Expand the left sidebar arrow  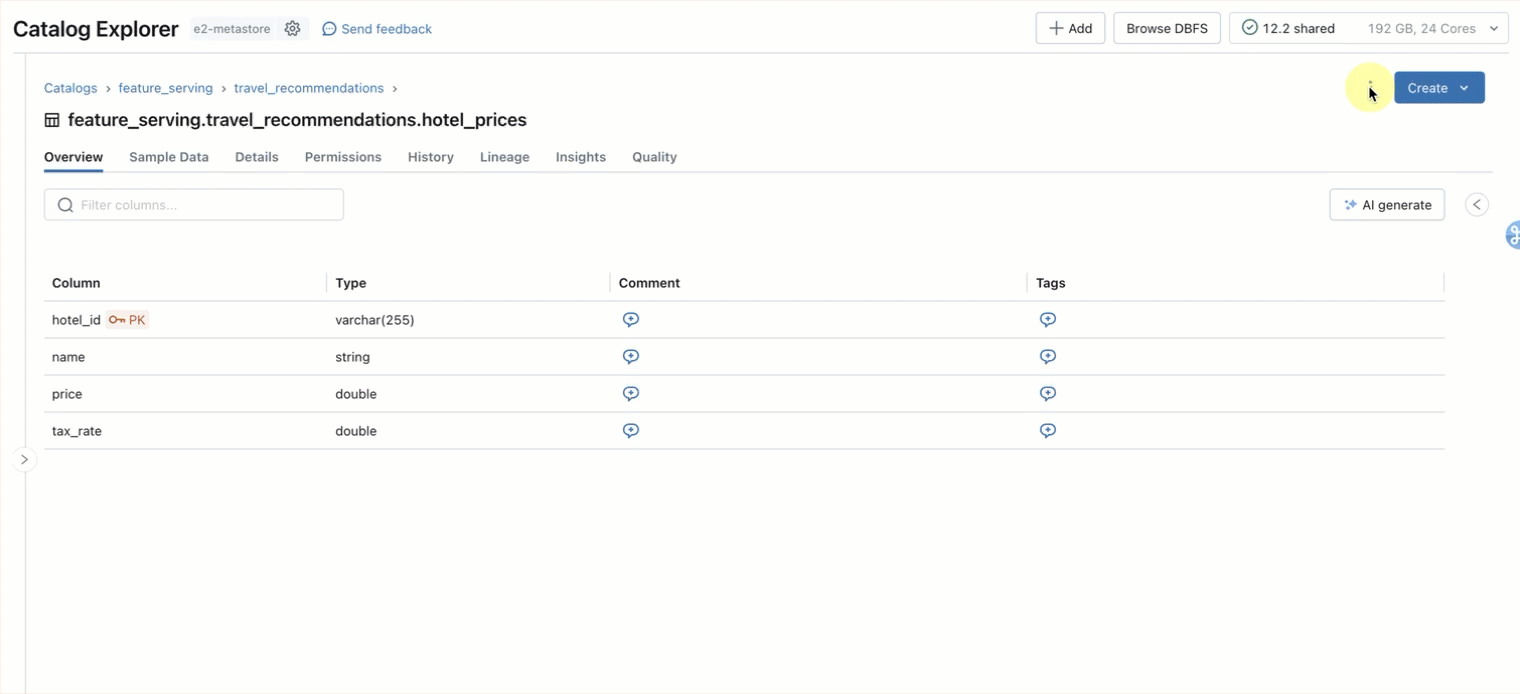[25, 459]
